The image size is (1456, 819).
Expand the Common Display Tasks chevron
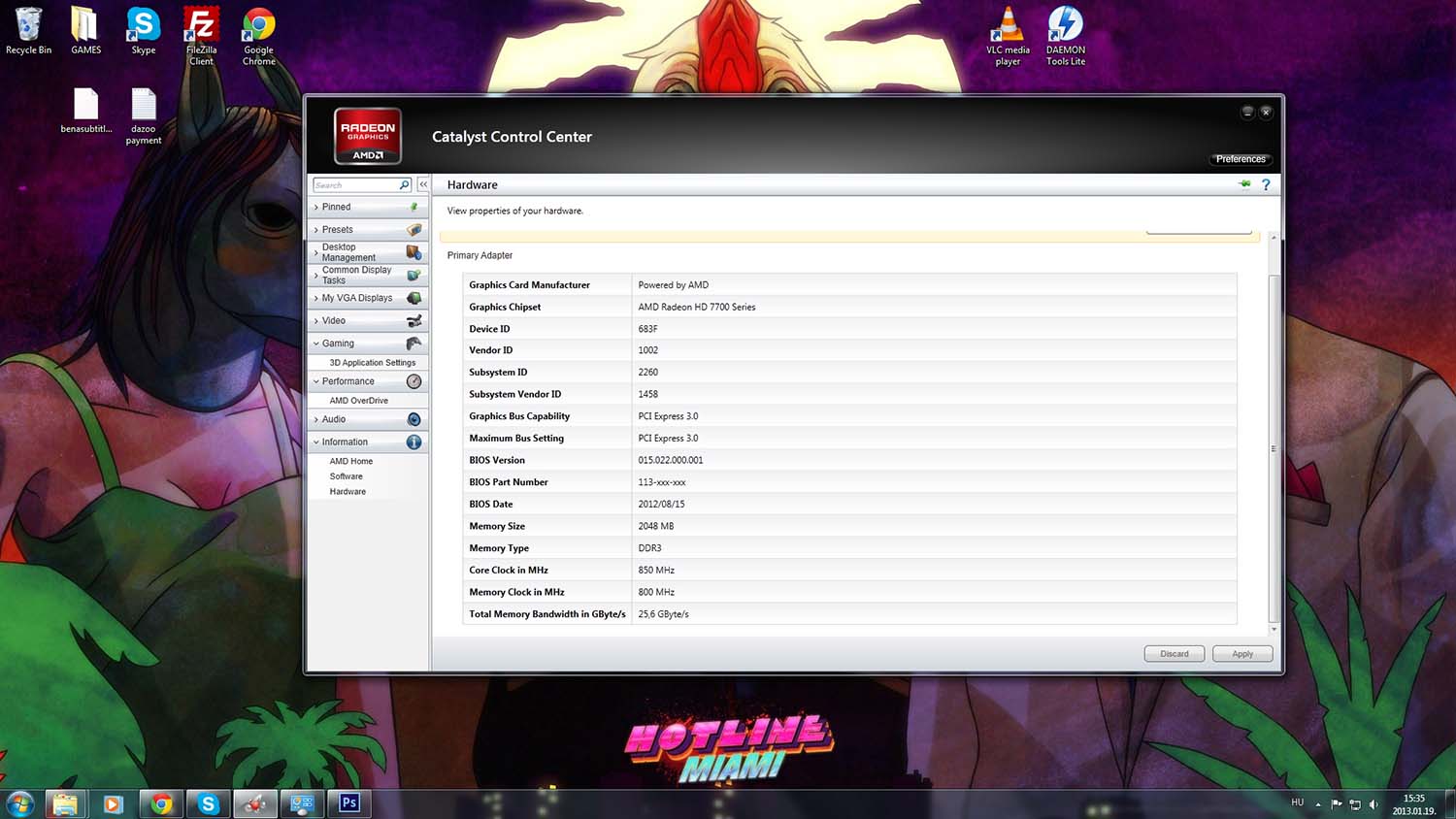316,276
